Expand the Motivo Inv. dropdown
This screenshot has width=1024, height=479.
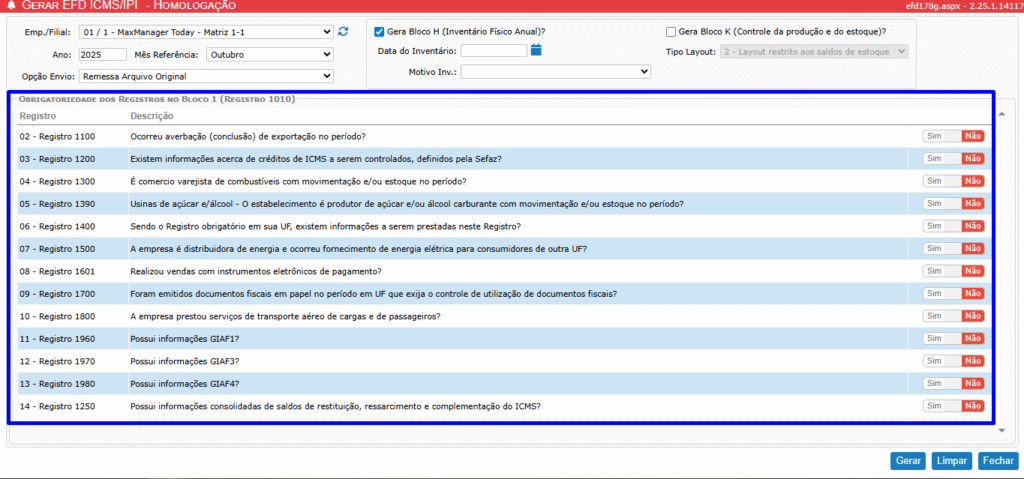coord(555,72)
